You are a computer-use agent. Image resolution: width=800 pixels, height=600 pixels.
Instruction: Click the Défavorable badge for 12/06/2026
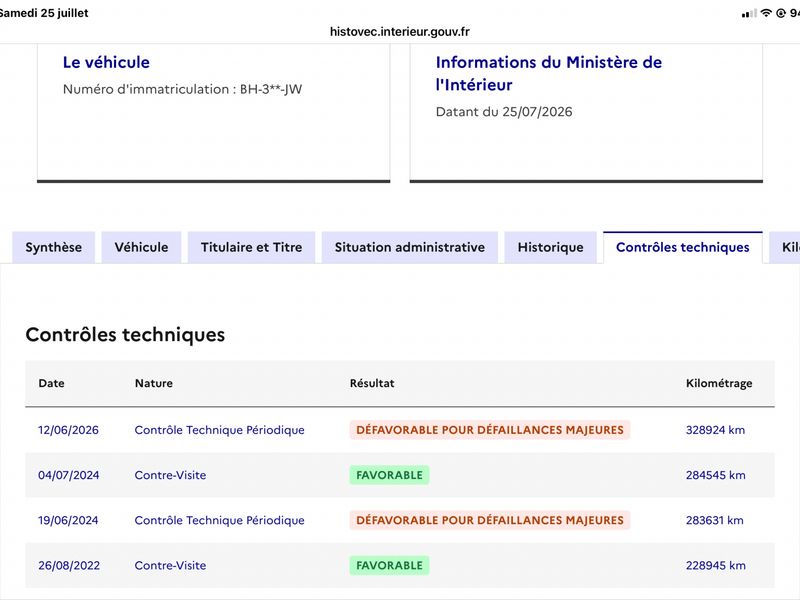pos(490,430)
